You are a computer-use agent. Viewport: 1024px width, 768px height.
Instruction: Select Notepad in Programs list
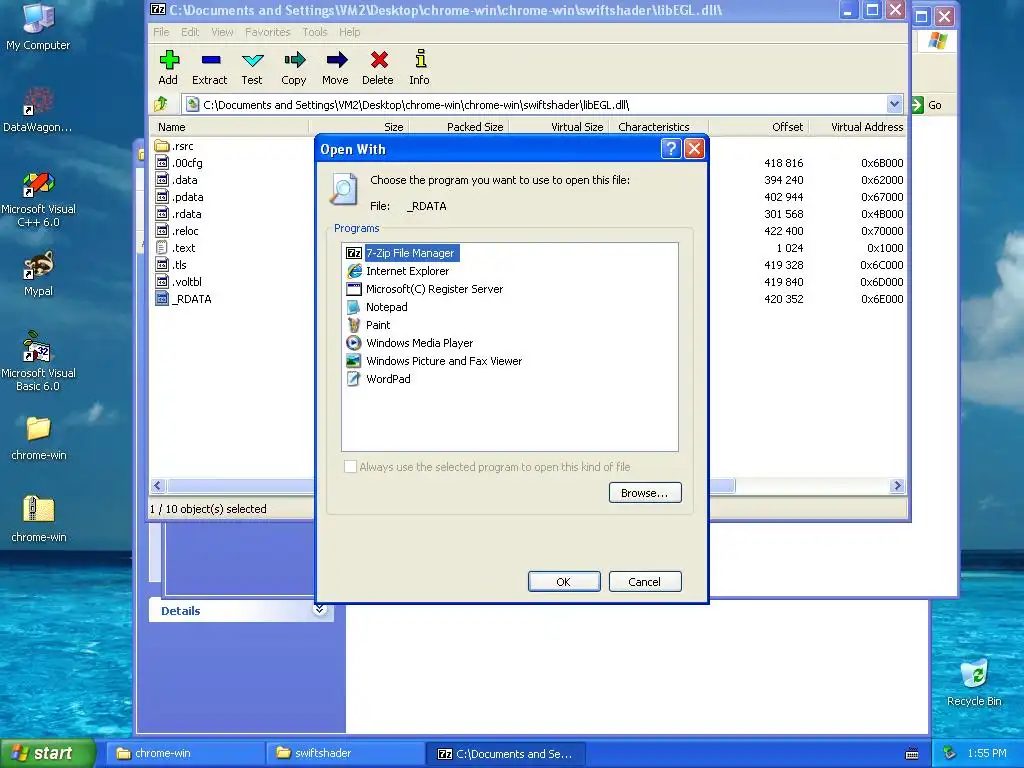[377, 307]
